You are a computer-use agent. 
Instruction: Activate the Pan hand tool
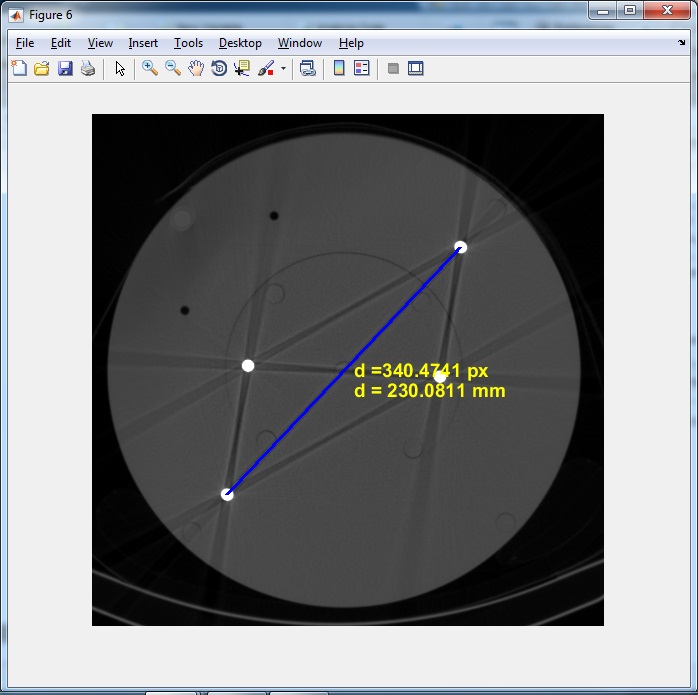pyautogui.click(x=196, y=69)
